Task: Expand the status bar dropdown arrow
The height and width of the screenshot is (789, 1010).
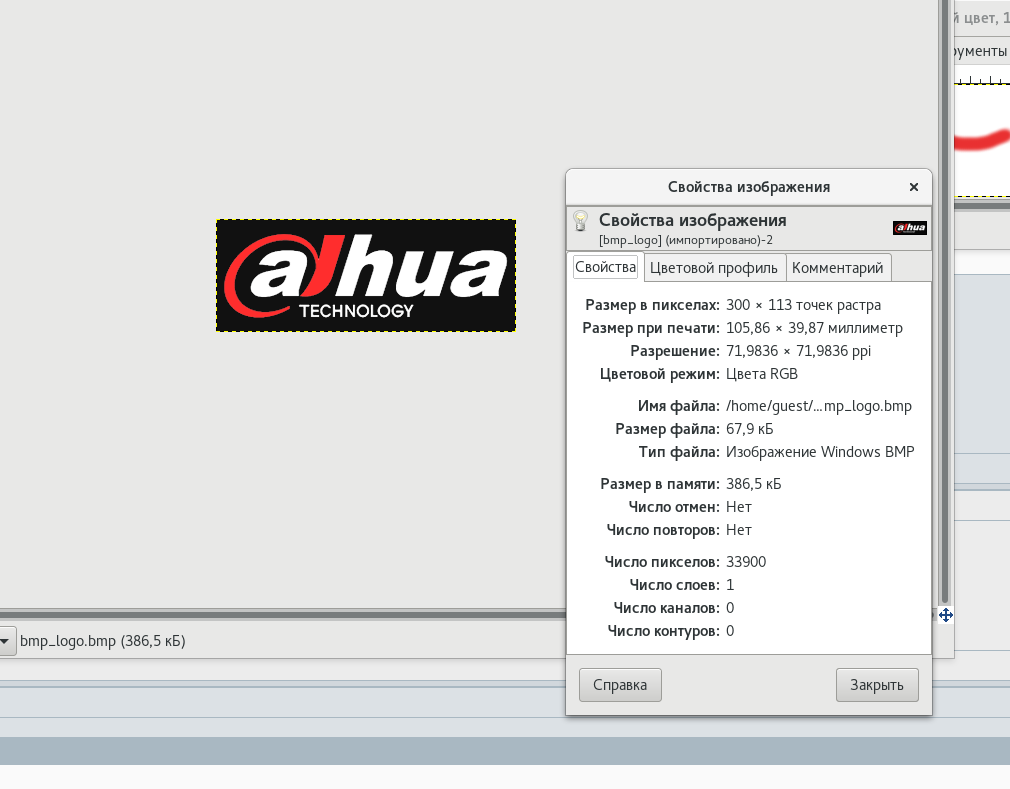Action: click(x=6, y=641)
